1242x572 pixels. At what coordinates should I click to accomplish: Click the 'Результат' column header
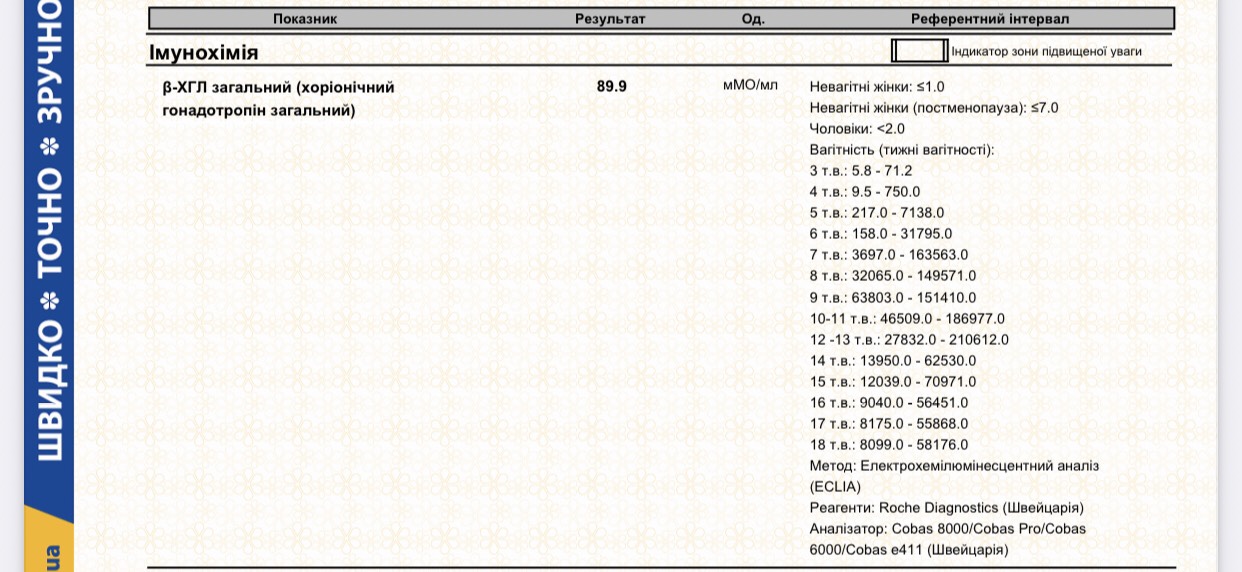coord(610,19)
